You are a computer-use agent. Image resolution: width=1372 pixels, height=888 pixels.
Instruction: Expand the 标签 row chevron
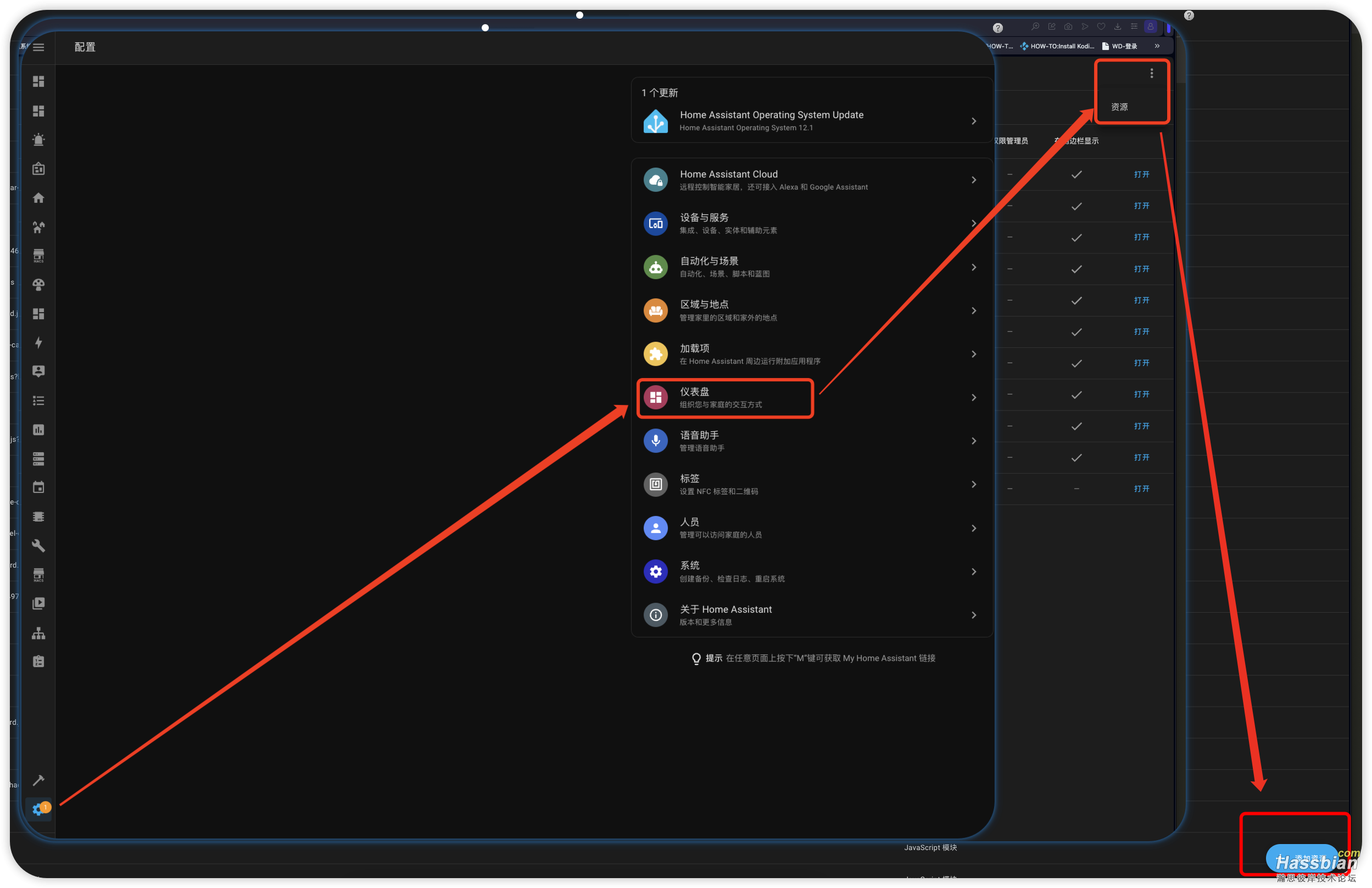(x=974, y=484)
